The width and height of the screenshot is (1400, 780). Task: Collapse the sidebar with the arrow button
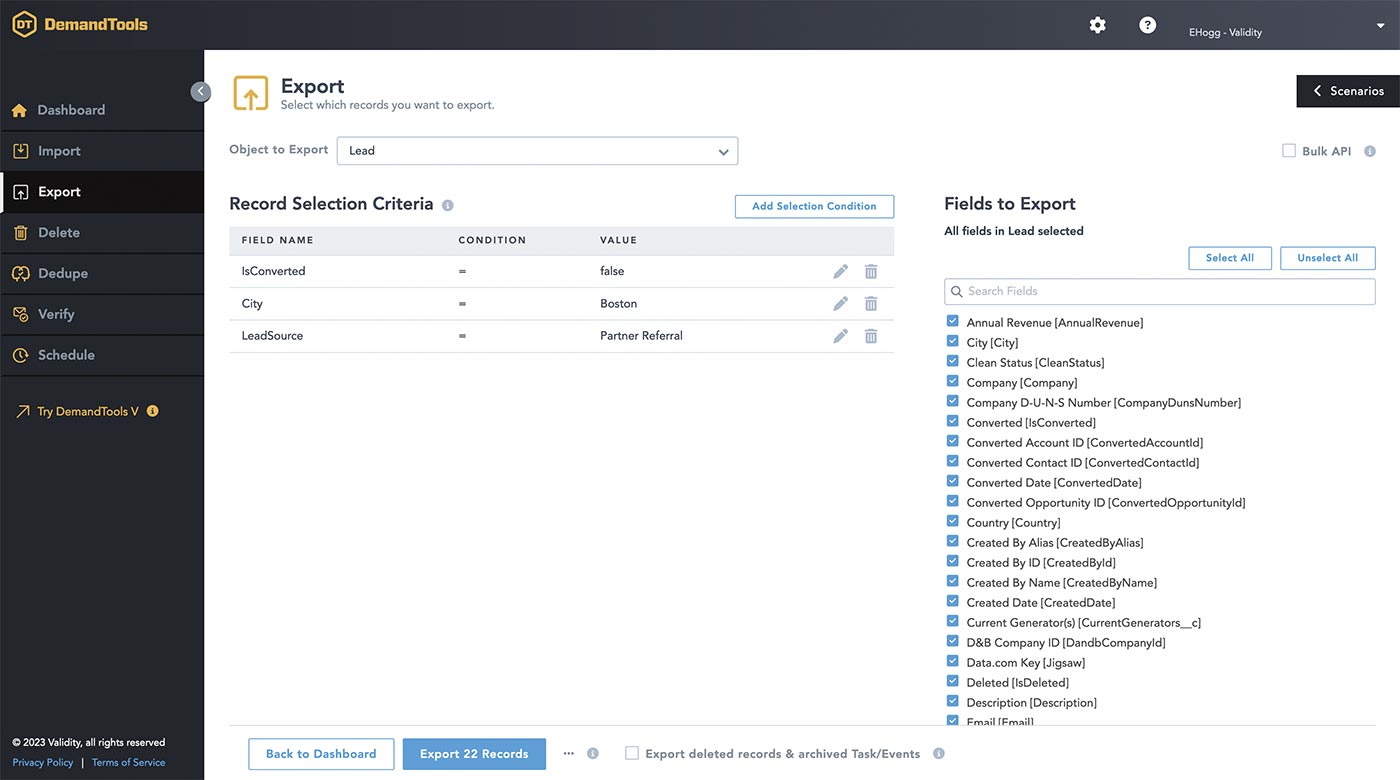coord(200,91)
